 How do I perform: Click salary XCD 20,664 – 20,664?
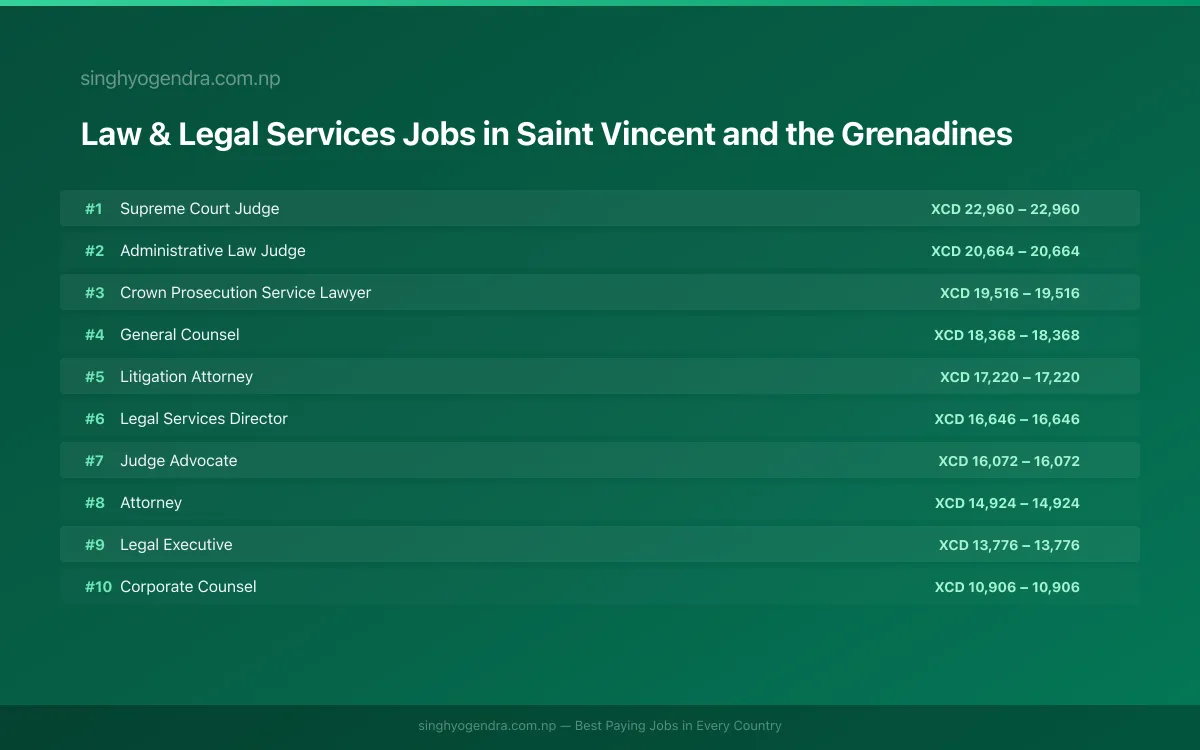[x=1005, y=251]
